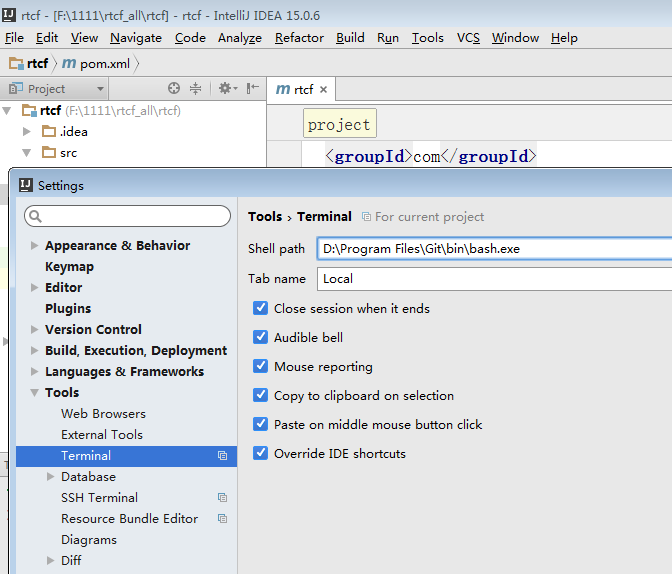Open the Project view dropdown
This screenshot has height=574, width=672.
100,89
